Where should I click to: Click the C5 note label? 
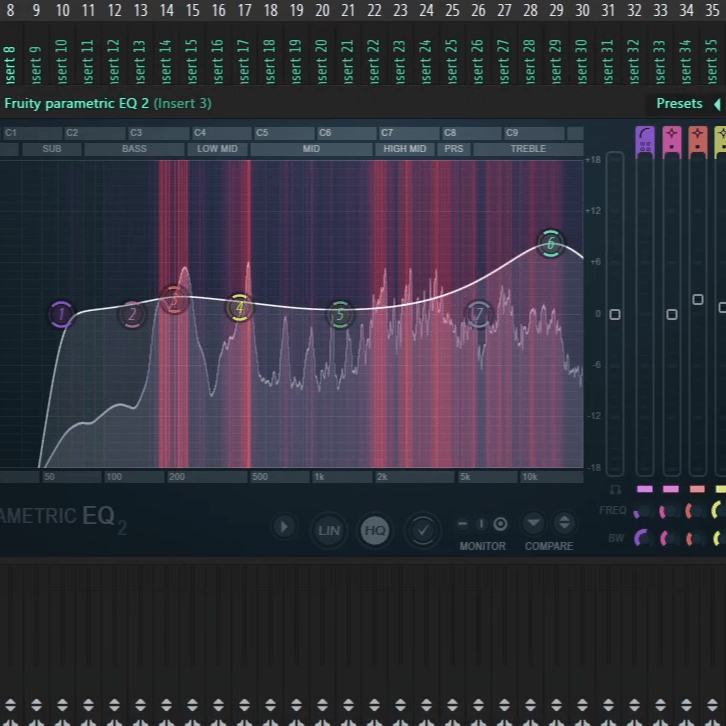pyautogui.click(x=262, y=133)
